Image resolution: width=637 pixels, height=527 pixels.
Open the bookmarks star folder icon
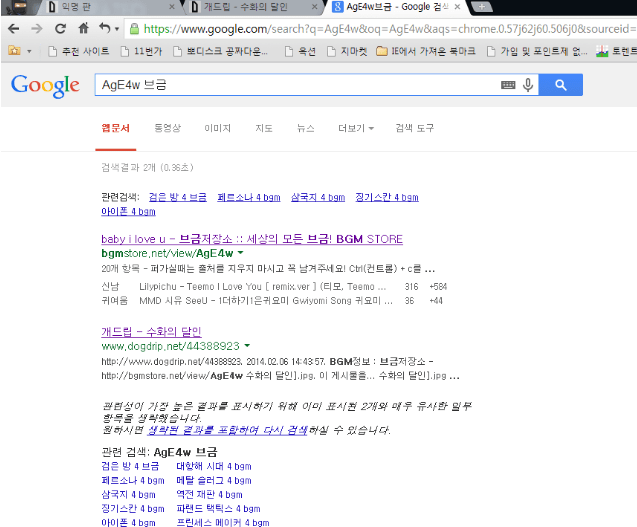pyautogui.click(x=15, y=51)
